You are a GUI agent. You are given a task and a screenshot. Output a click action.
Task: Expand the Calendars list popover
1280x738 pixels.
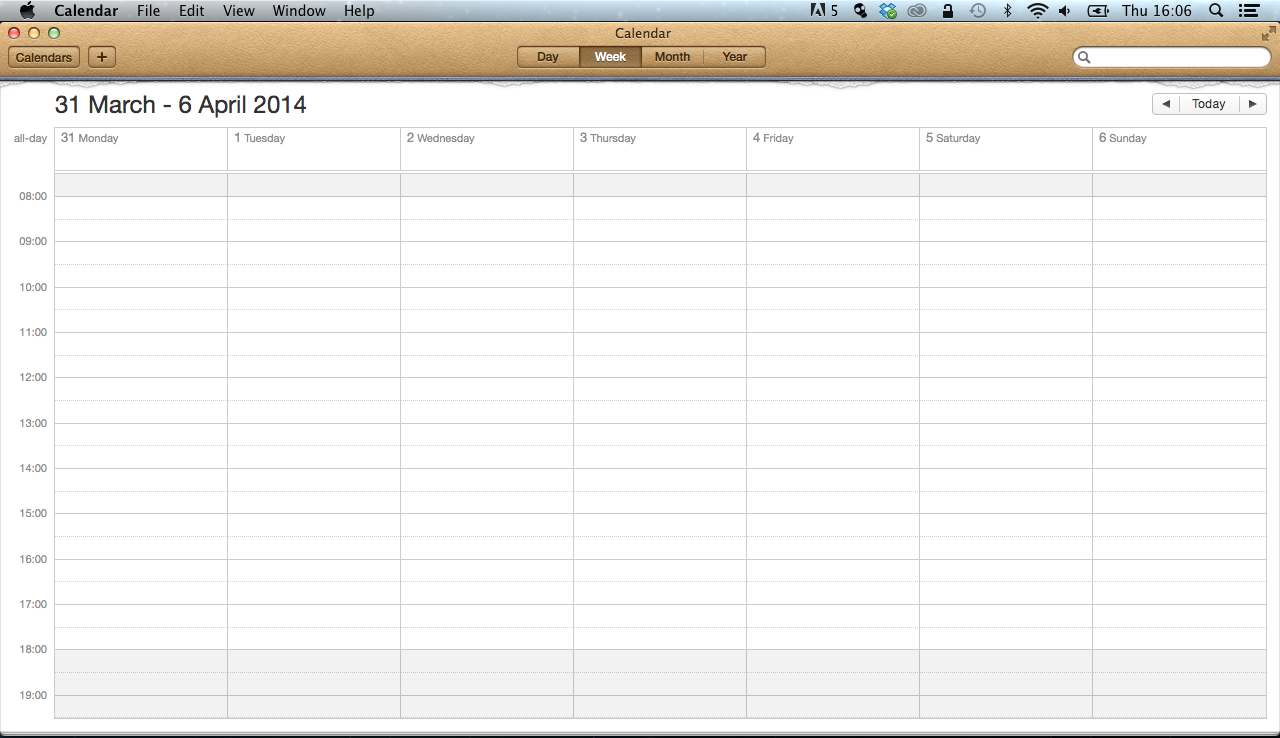tap(44, 57)
